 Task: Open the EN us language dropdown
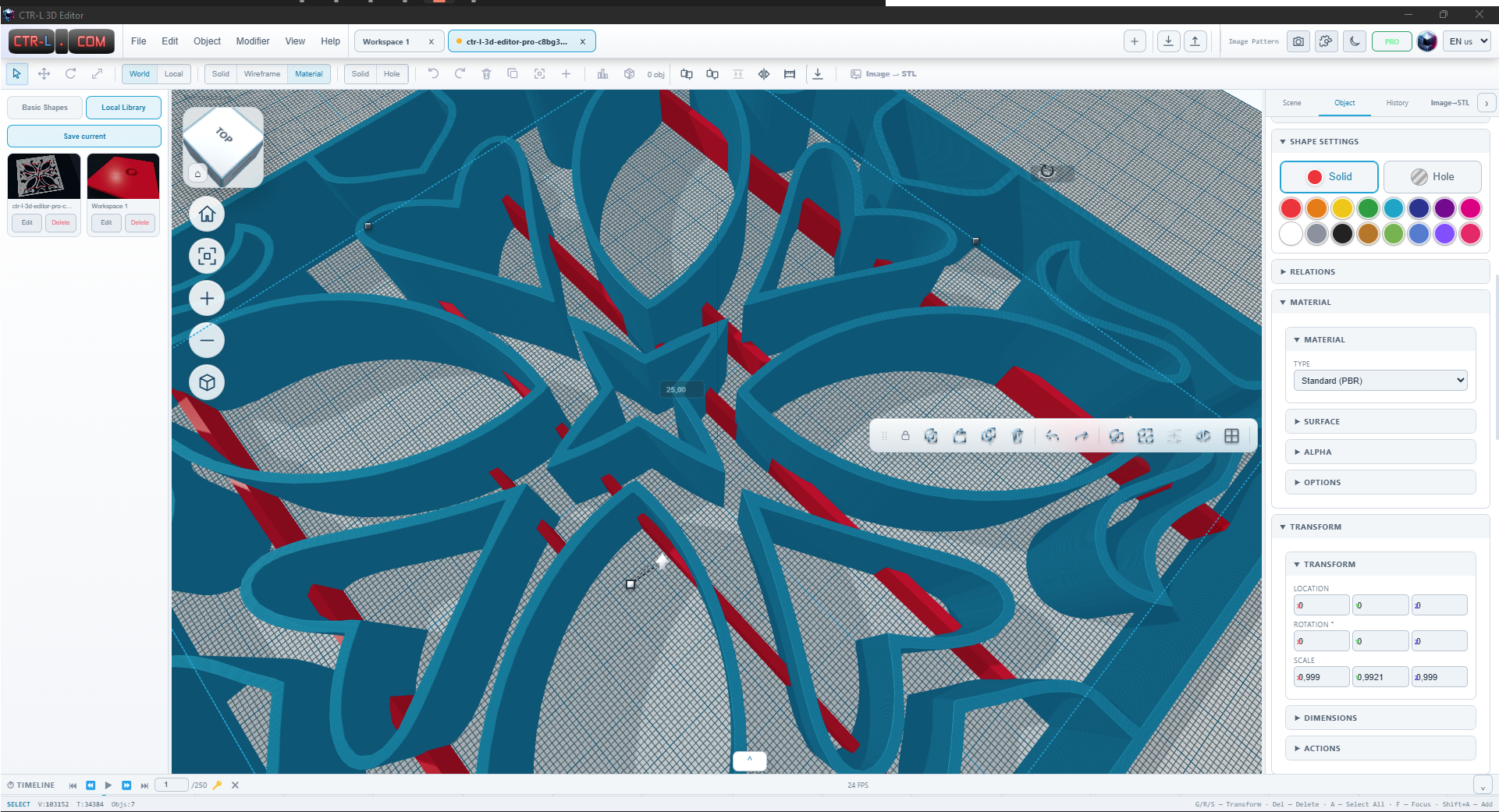(x=1468, y=41)
